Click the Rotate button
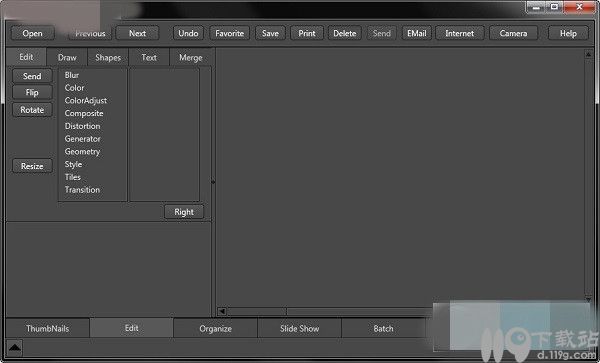 point(32,110)
